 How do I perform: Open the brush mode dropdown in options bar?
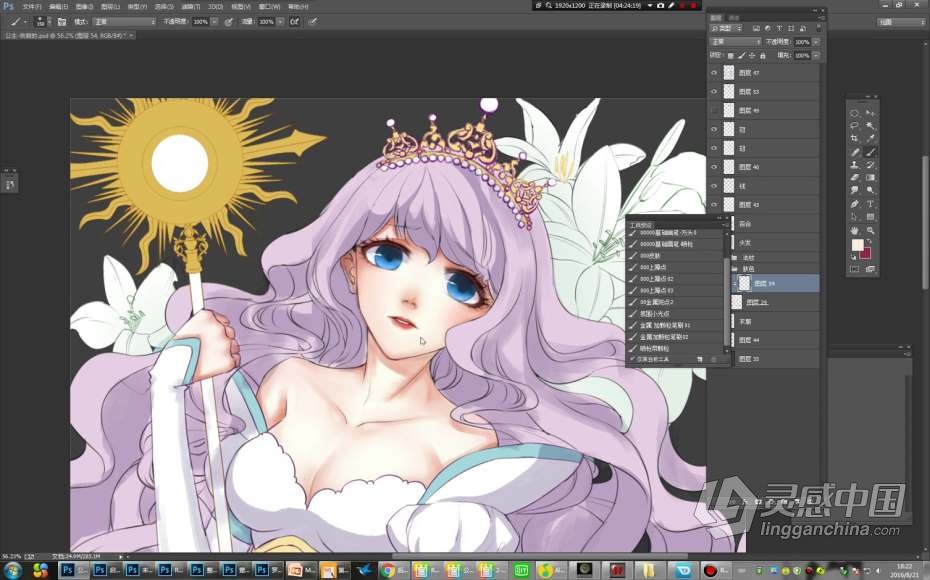coord(124,22)
